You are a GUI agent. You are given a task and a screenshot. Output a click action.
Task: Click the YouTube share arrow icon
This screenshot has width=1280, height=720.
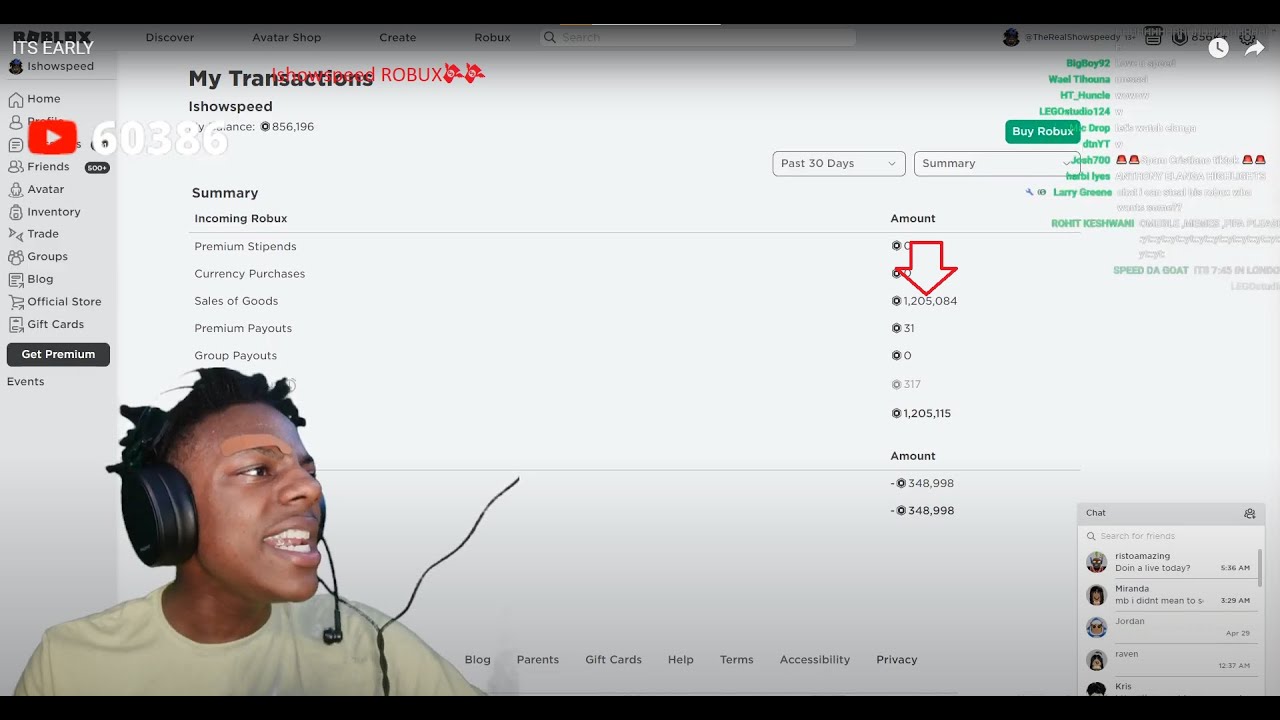coord(1254,47)
